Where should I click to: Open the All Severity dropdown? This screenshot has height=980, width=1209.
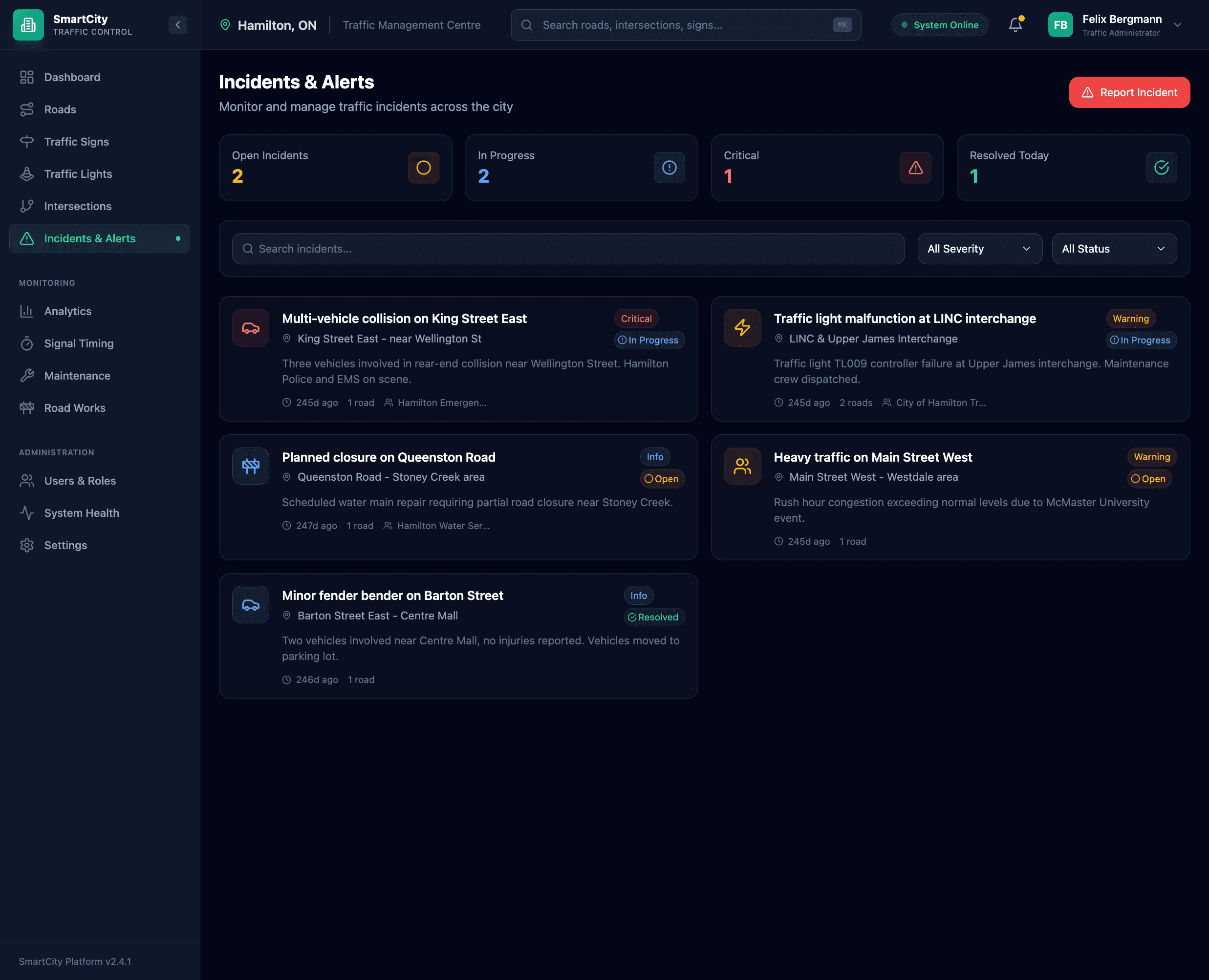(x=979, y=249)
